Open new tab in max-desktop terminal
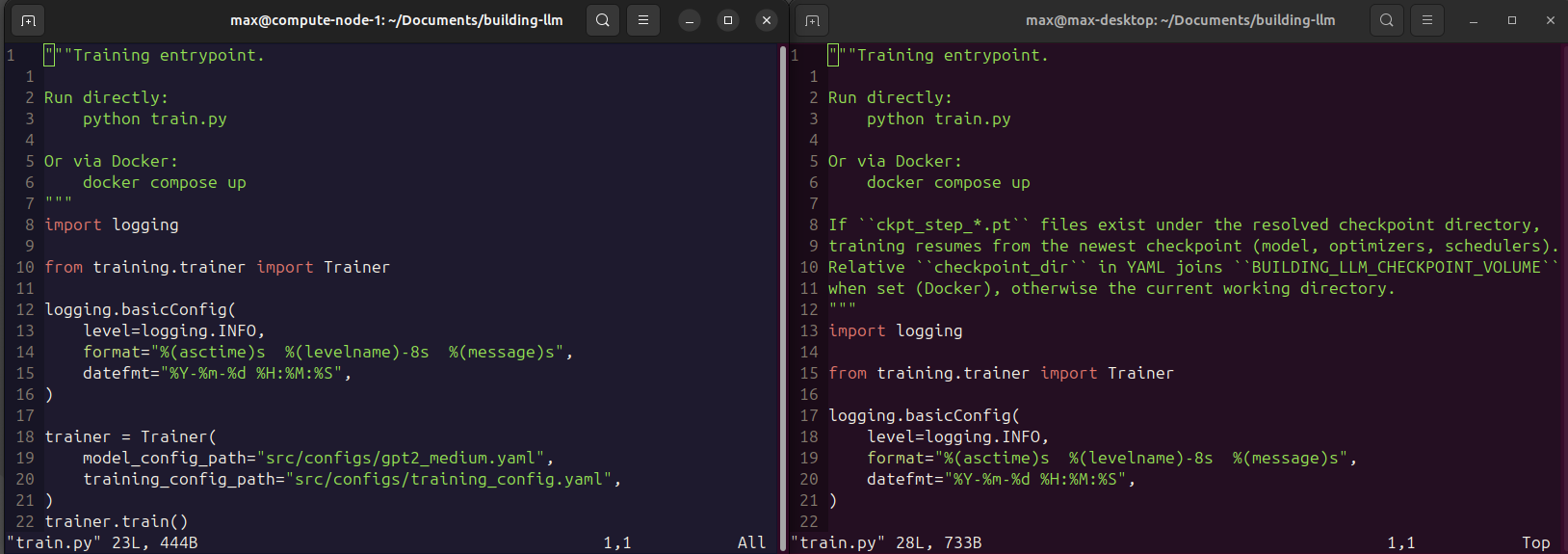The height and width of the screenshot is (554, 1568). click(812, 20)
